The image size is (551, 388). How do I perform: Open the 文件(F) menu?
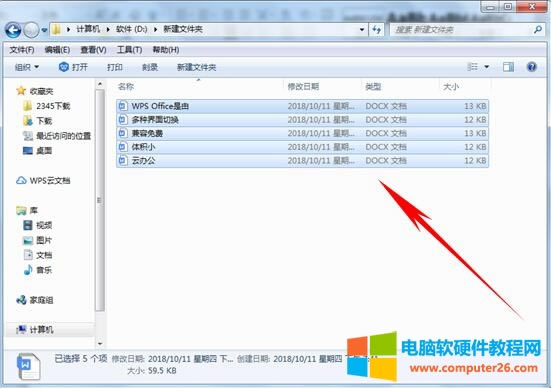tap(22, 50)
